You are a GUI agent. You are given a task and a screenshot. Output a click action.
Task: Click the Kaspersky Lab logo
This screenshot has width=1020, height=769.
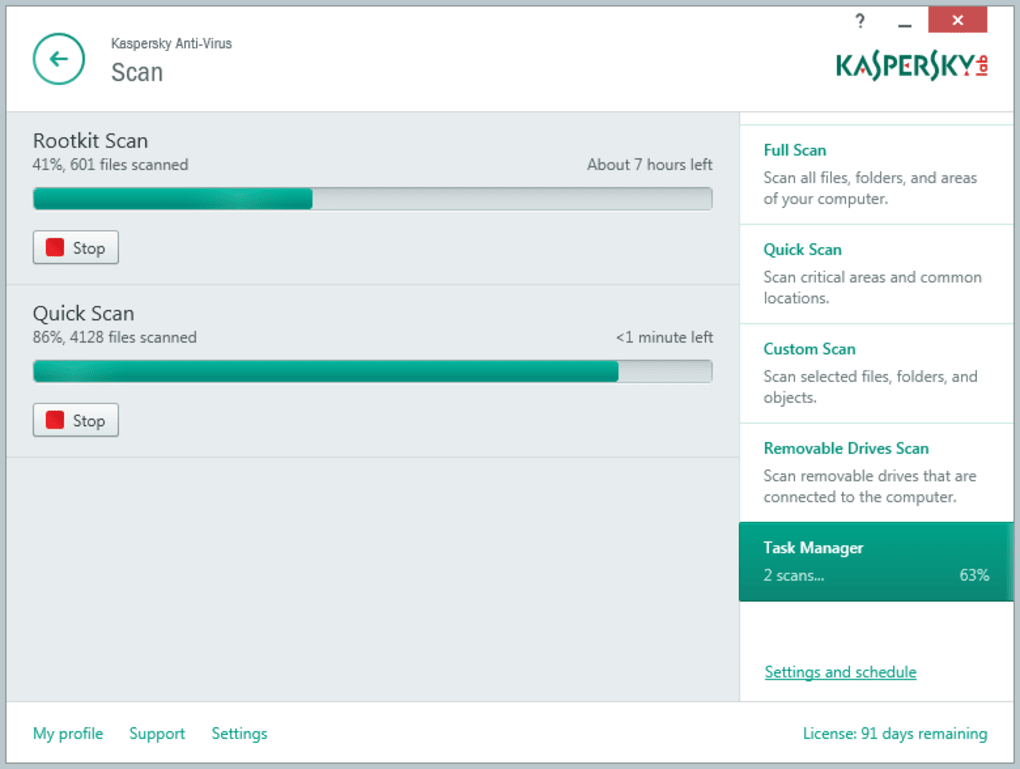click(912, 65)
